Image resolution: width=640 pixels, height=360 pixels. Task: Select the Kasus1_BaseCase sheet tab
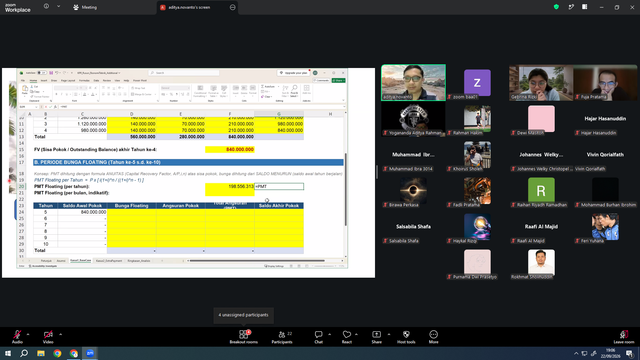point(80,260)
